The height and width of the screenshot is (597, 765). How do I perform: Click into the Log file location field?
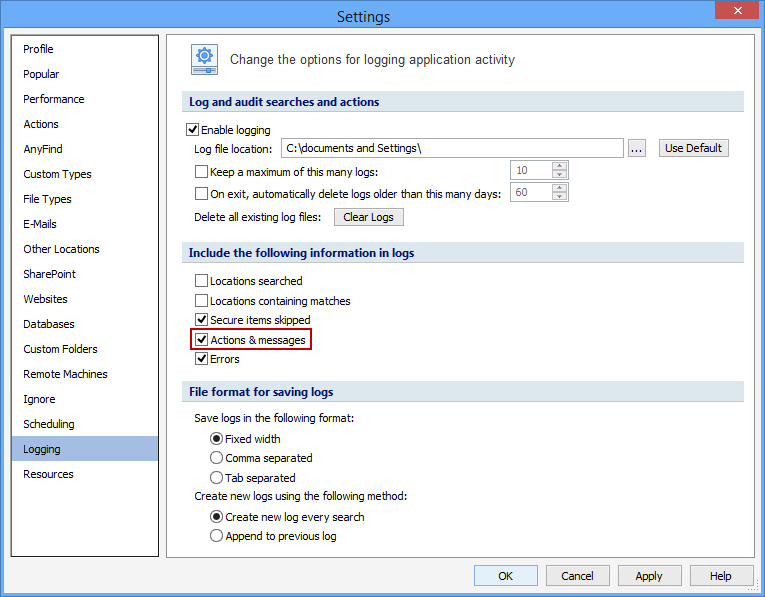(x=452, y=148)
